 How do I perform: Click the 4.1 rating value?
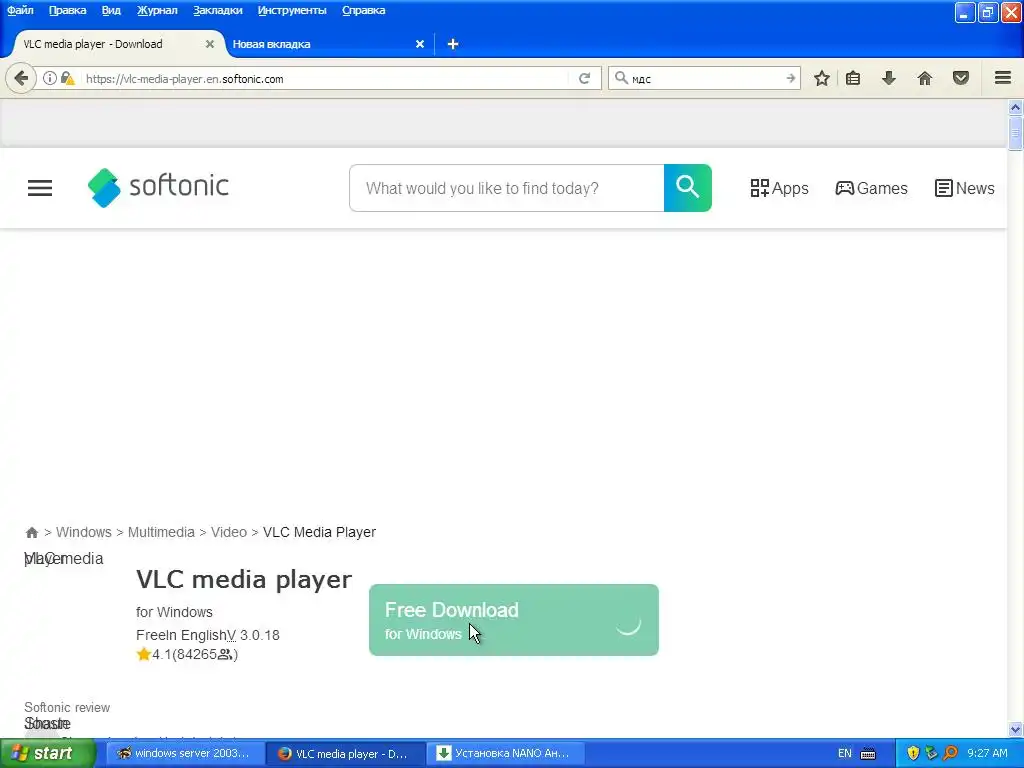point(162,654)
